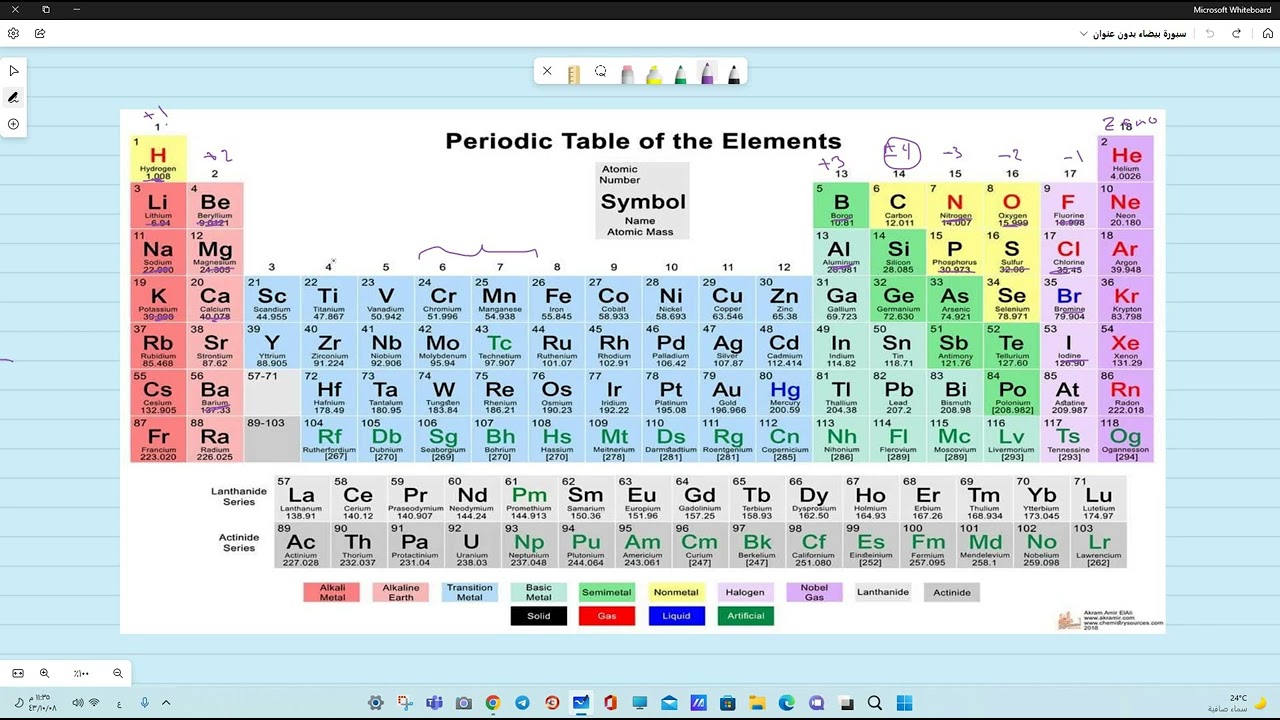Click the share board icon
Screen dimensions: 1280x720
tap(40, 33)
